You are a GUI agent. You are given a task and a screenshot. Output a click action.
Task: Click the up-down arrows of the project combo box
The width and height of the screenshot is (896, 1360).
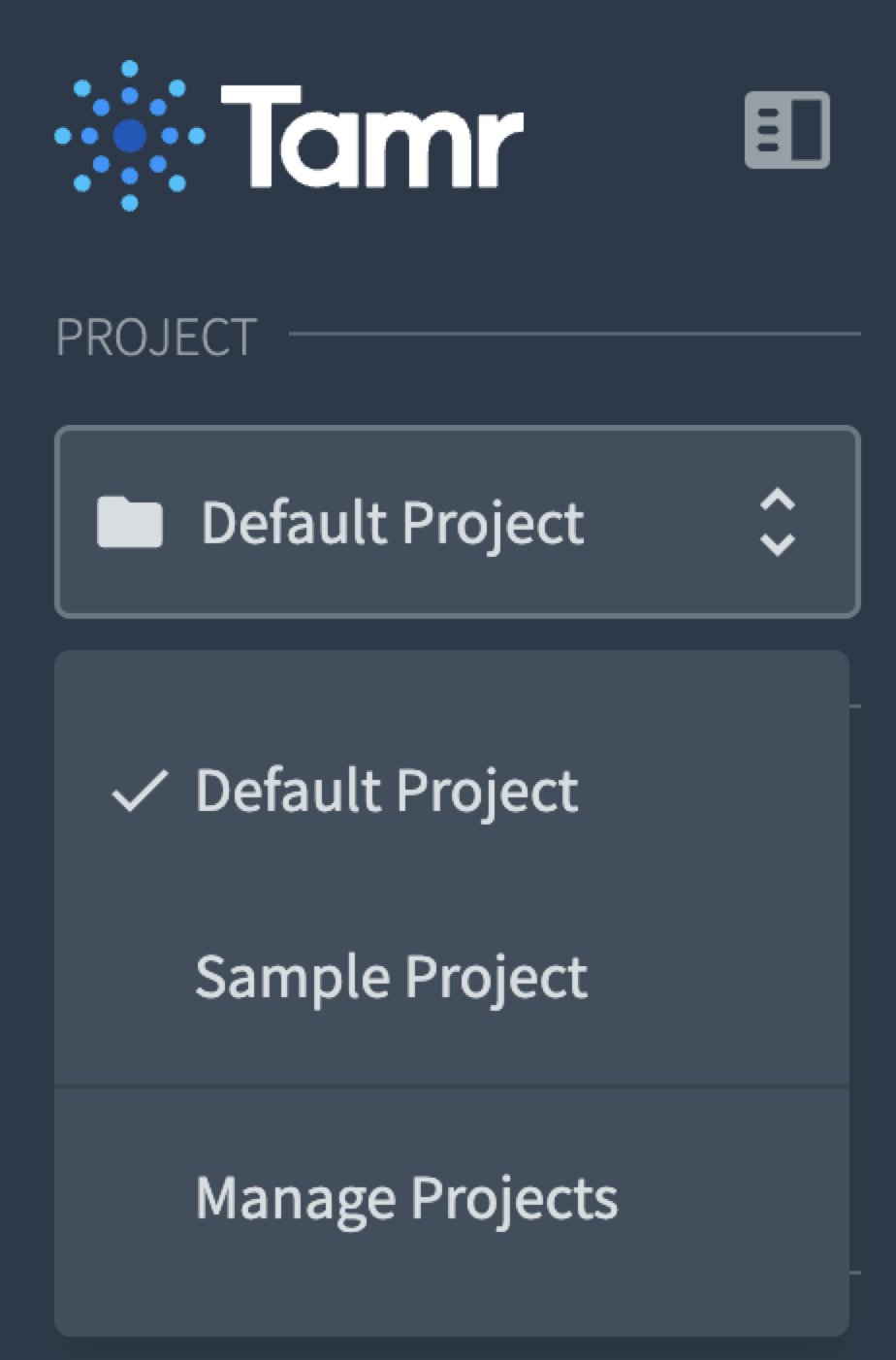pyautogui.click(x=778, y=522)
